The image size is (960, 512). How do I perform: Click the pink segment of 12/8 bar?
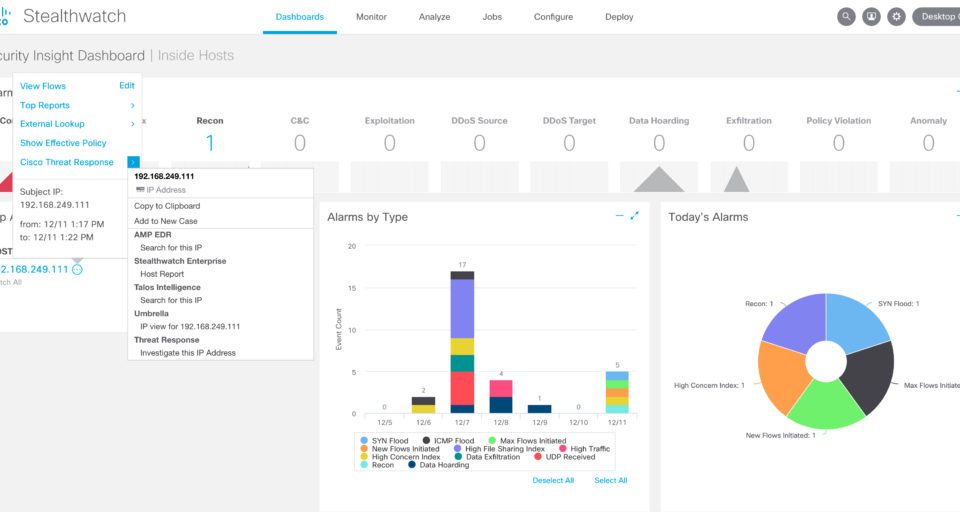tap(501, 388)
